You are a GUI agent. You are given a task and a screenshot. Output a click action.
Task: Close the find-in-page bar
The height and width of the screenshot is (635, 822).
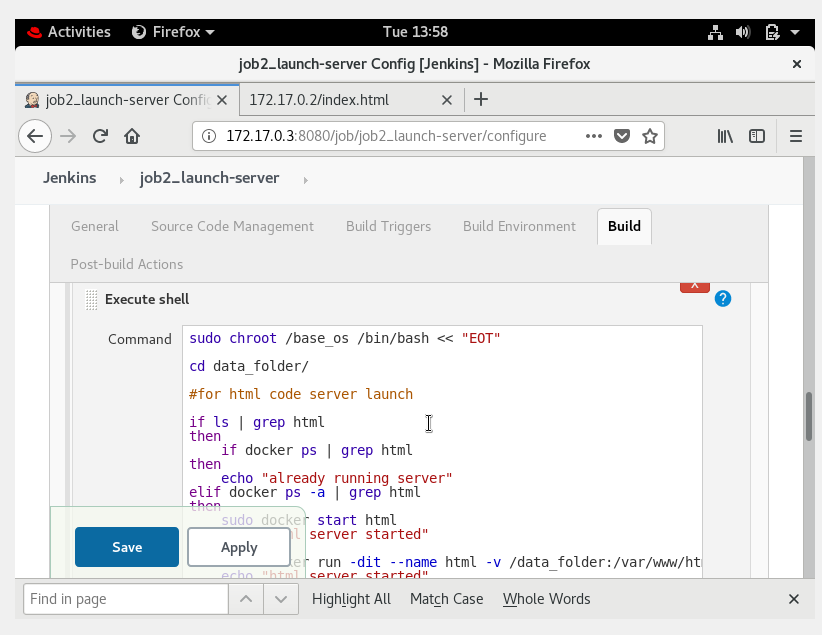point(794,599)
